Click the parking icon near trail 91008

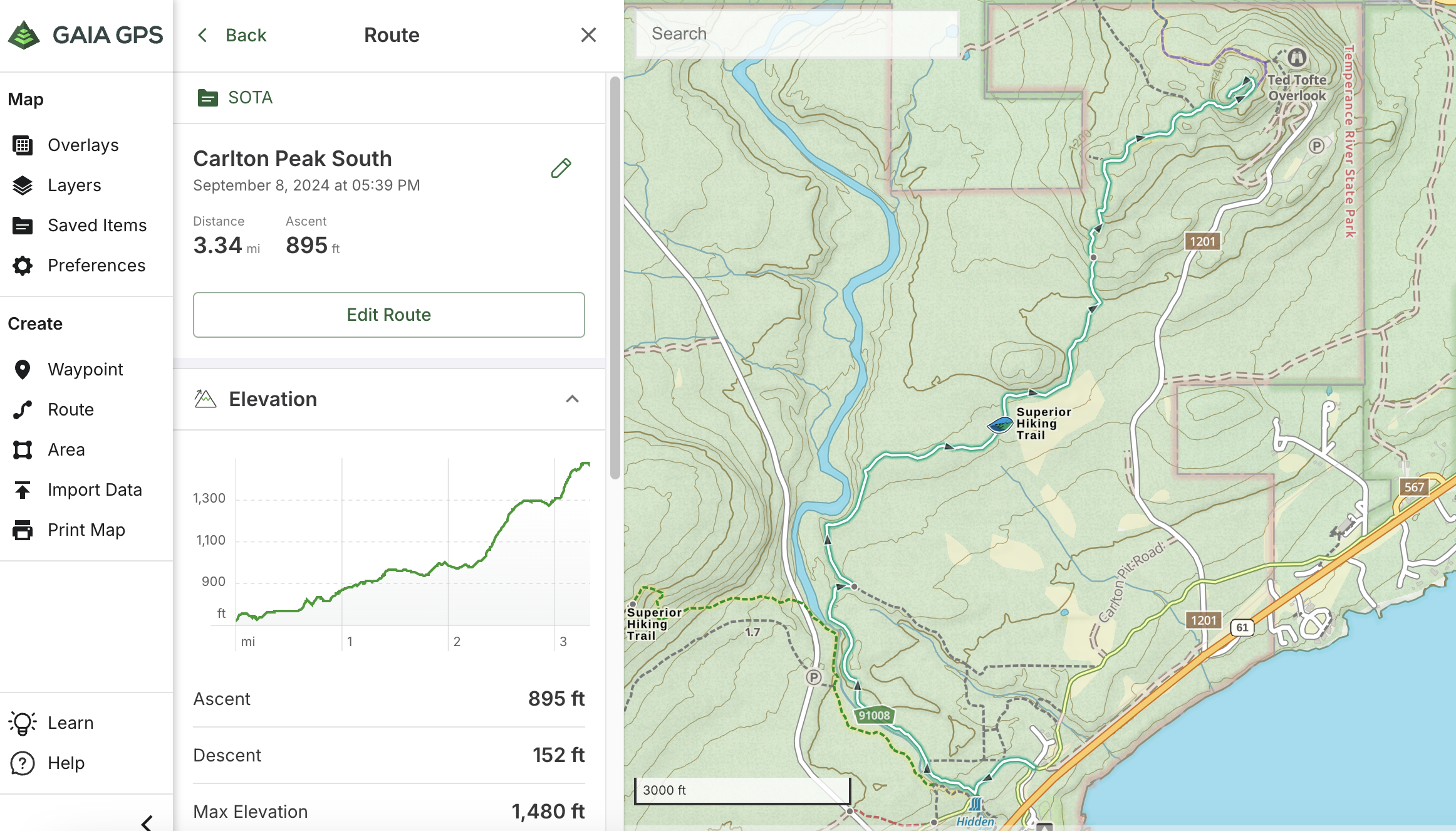[x=814, y=677]
